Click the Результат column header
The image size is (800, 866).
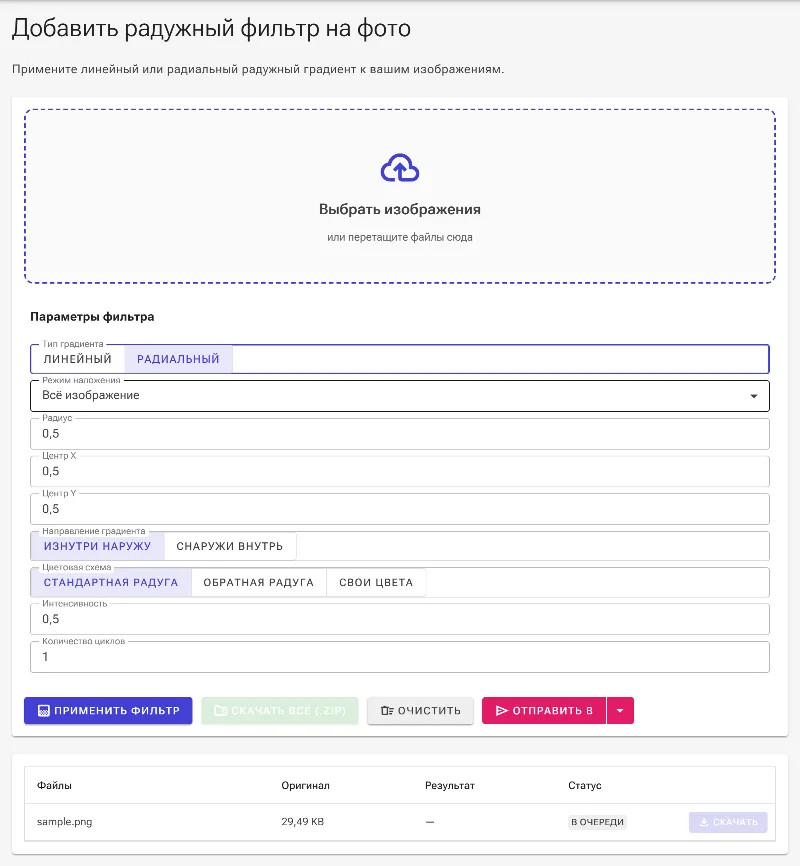tap(450, 785)
